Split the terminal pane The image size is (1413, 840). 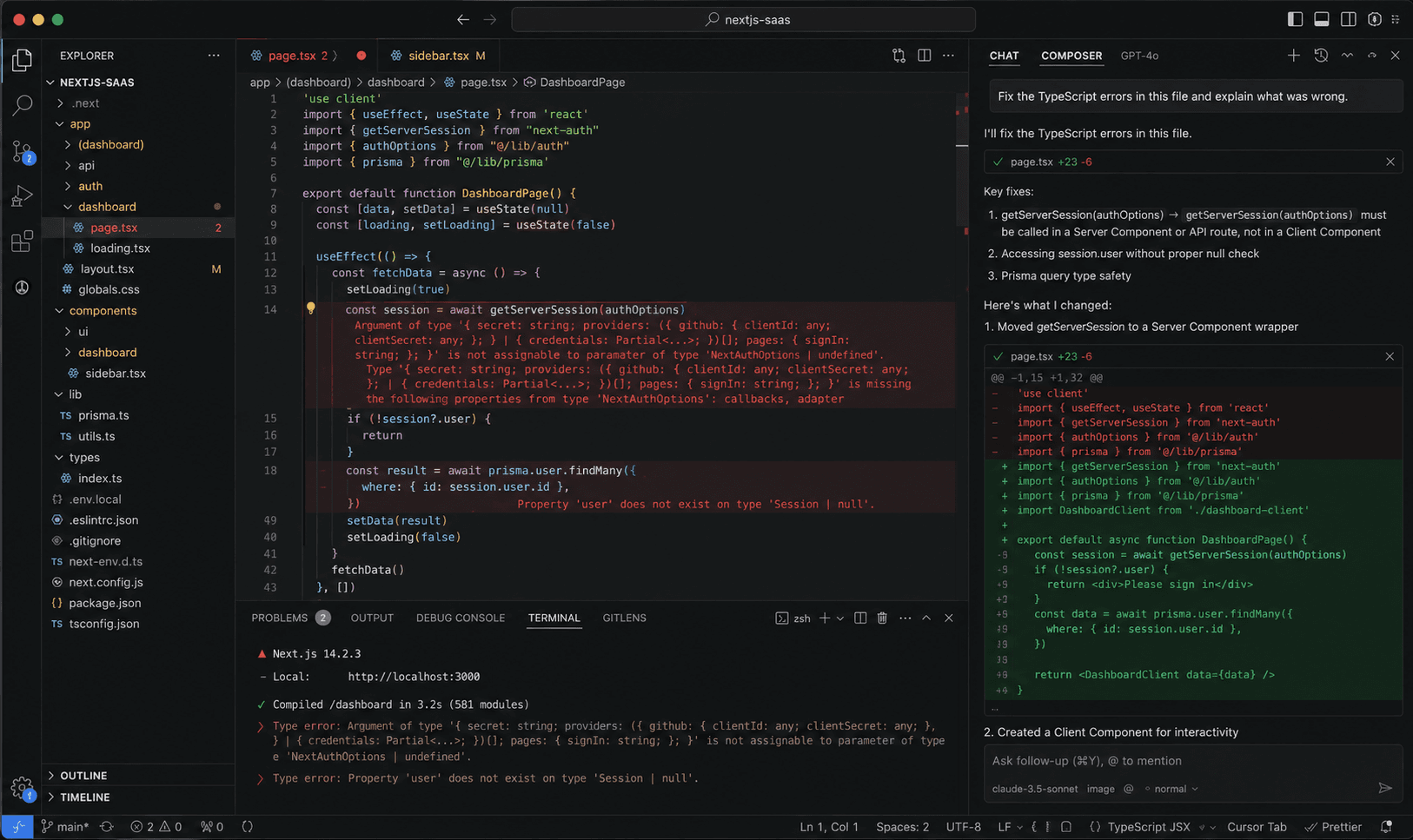[860, 618]
